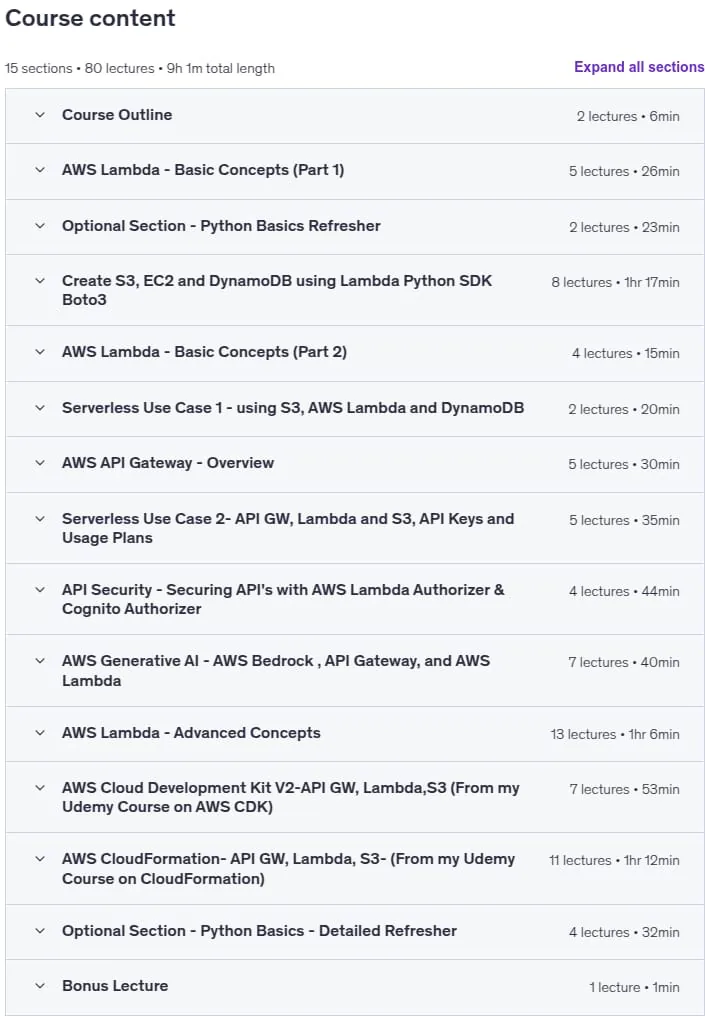
Task: Click chevron next to AWS Lambda Basic Concepts Part 2
Action: [x=40, y=352]
